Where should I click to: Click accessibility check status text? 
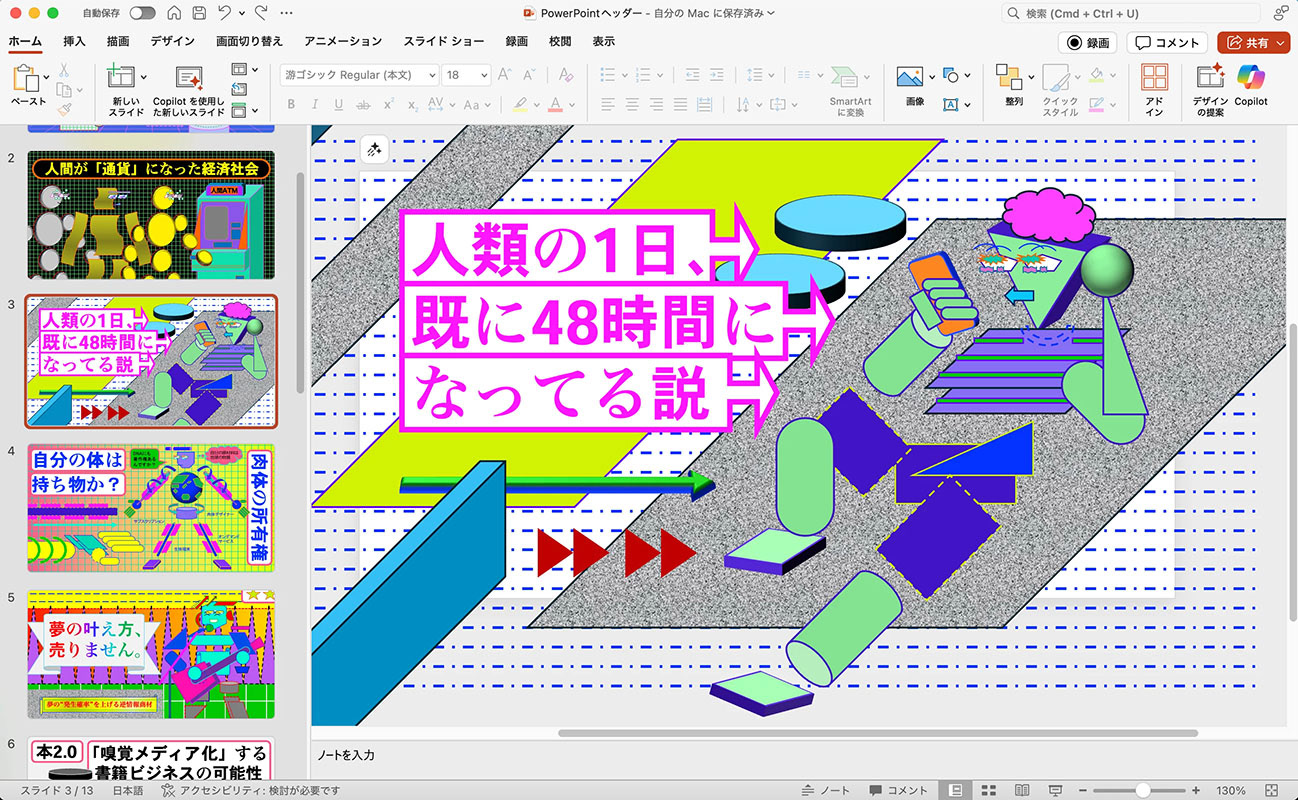[252, 790]
